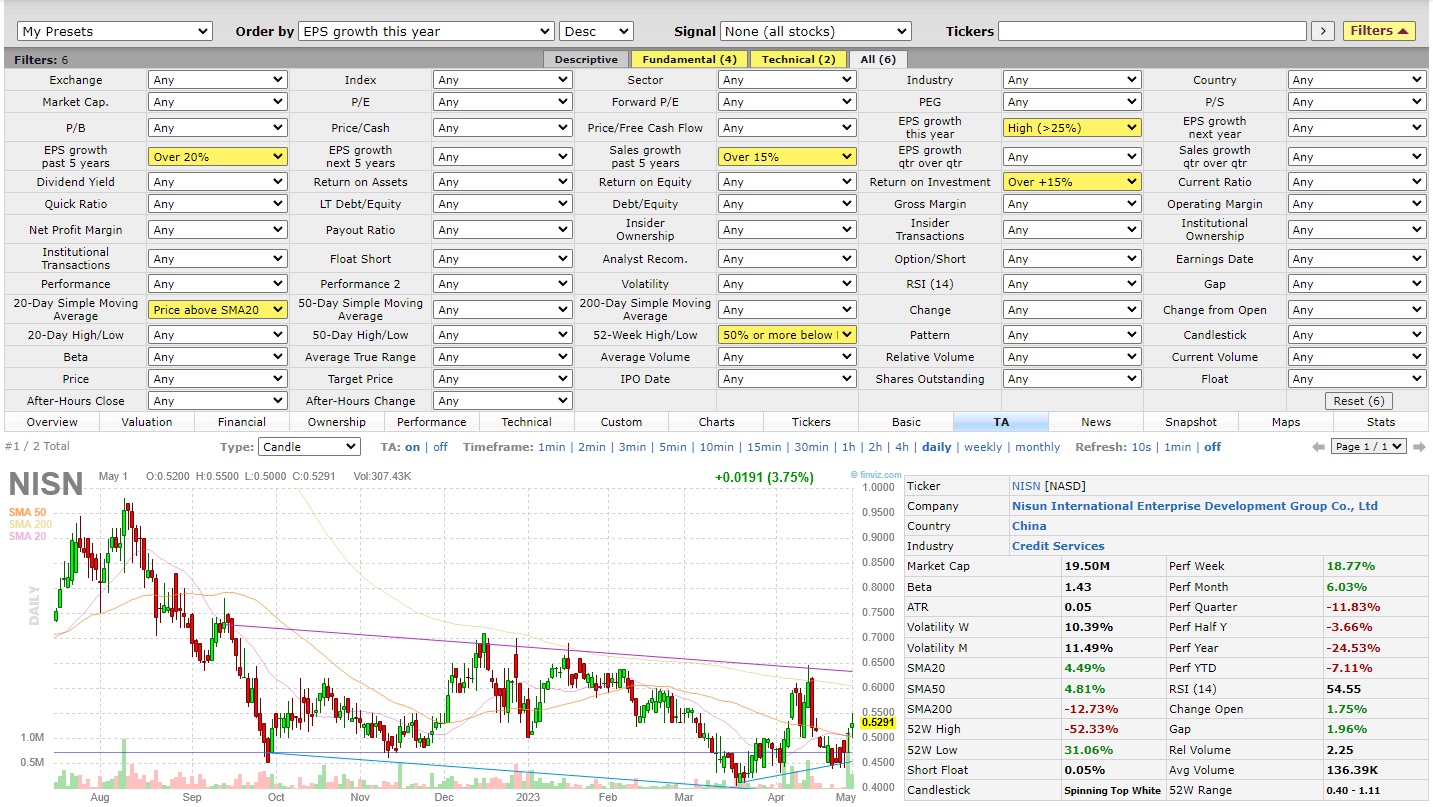
Task: Click the Reset (6) button
Action: (1358, 400)
